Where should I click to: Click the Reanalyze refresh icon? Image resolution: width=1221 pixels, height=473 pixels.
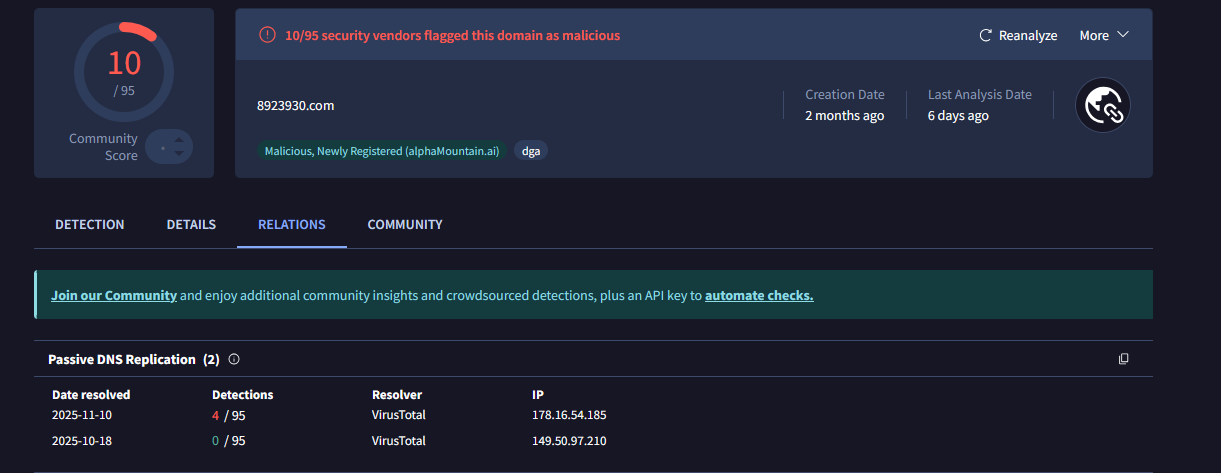985,35
